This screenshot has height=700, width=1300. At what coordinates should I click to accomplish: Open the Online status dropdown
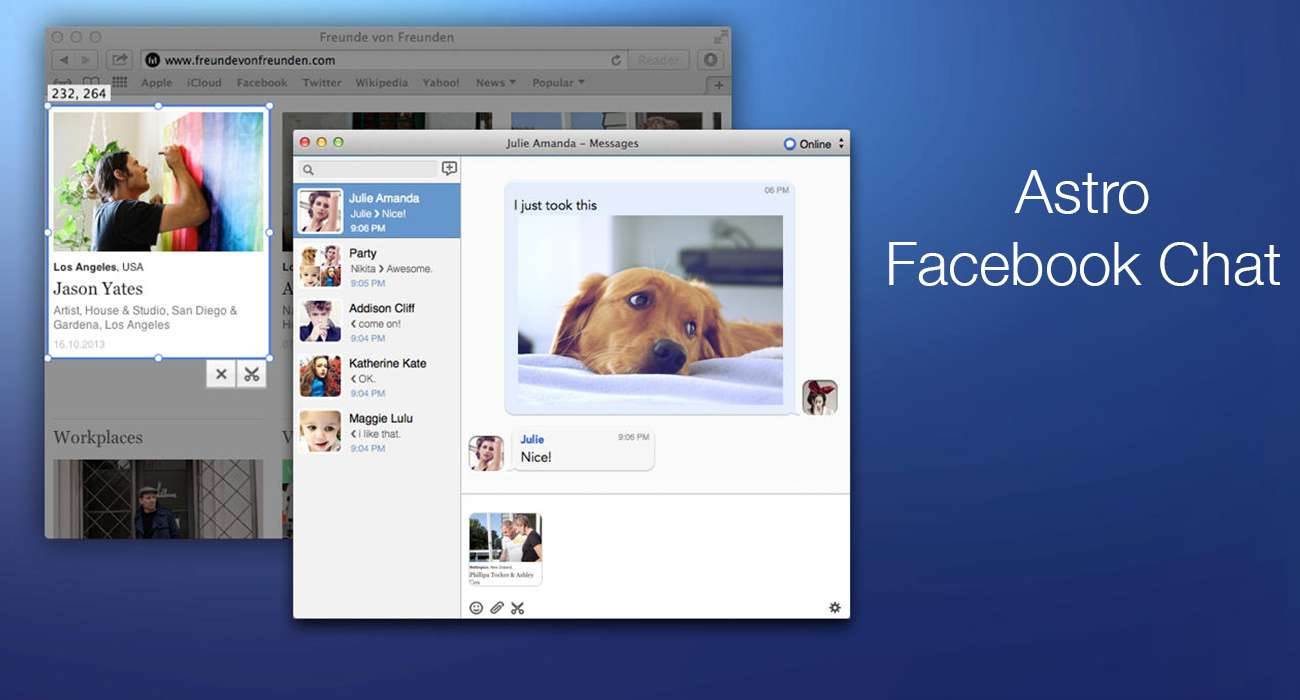pyautogui.click(x=814, y=144)
